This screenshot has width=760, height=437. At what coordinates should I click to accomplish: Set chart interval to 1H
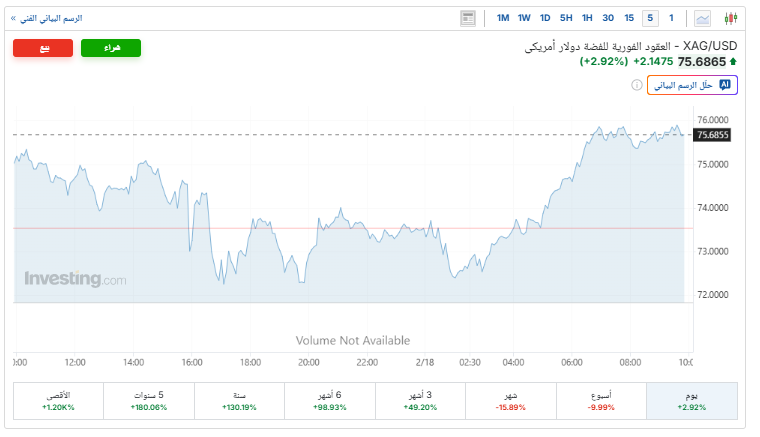[587, 18]
